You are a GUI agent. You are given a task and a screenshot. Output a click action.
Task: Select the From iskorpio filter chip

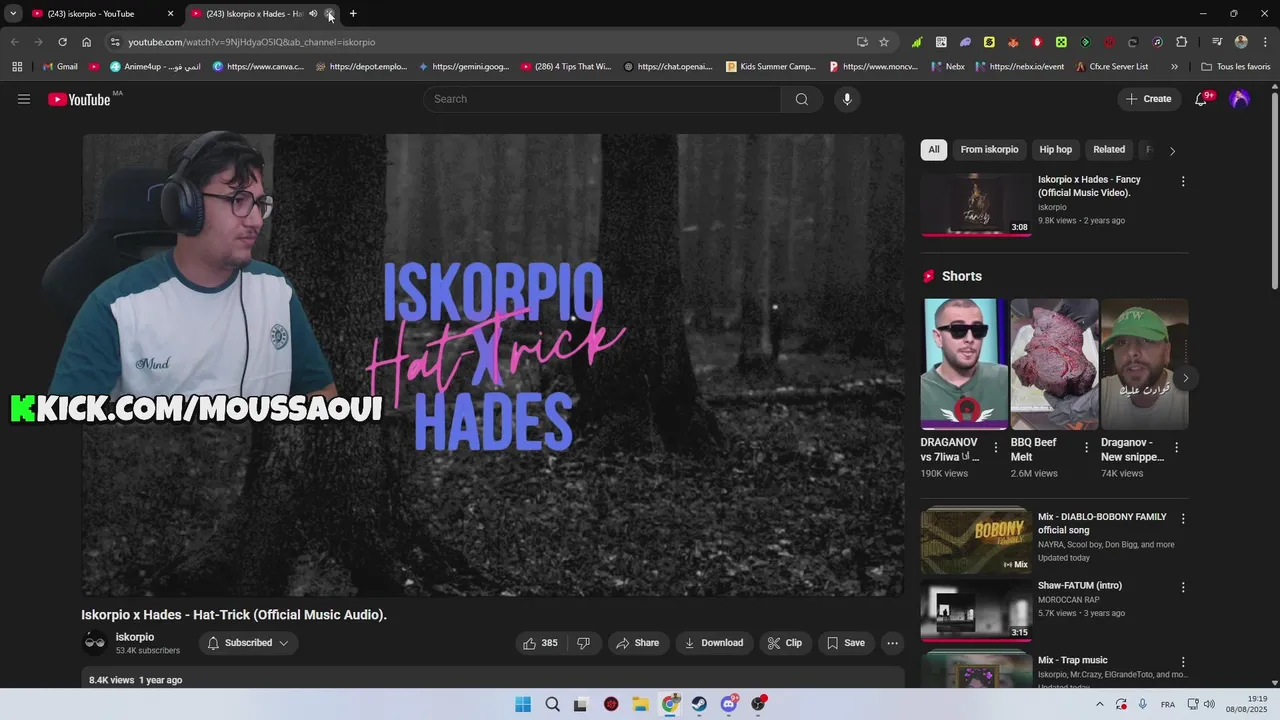coord(989,150)
